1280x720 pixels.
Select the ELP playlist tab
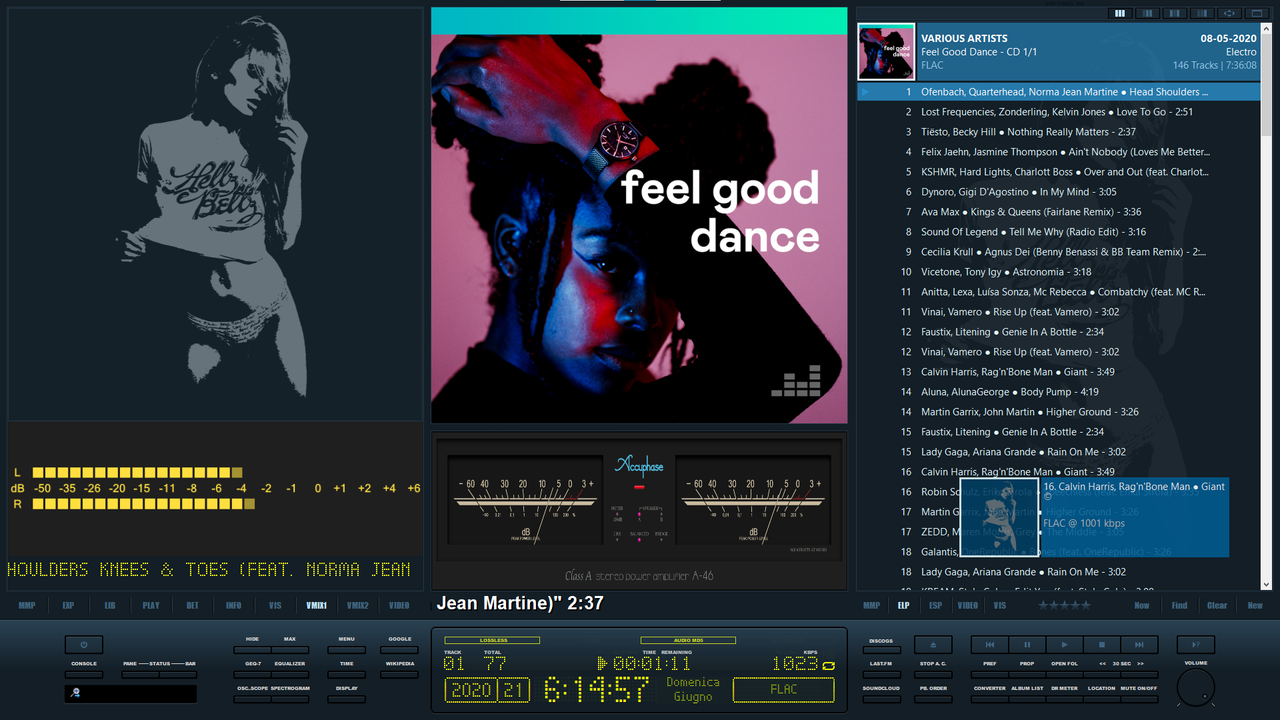tap(903, 605)
